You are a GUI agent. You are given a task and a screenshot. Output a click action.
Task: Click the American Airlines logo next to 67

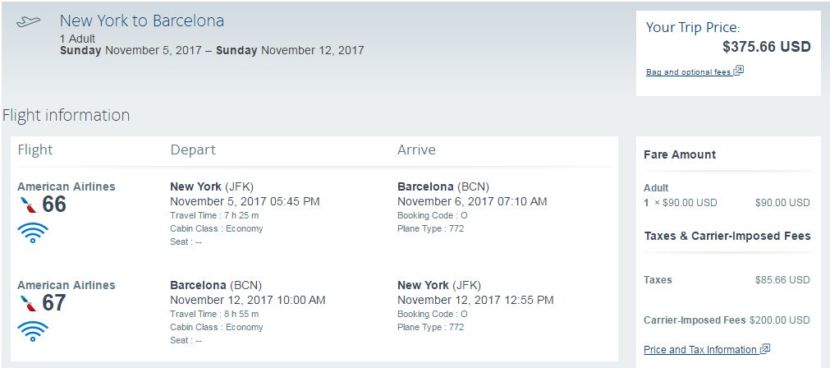29,303
